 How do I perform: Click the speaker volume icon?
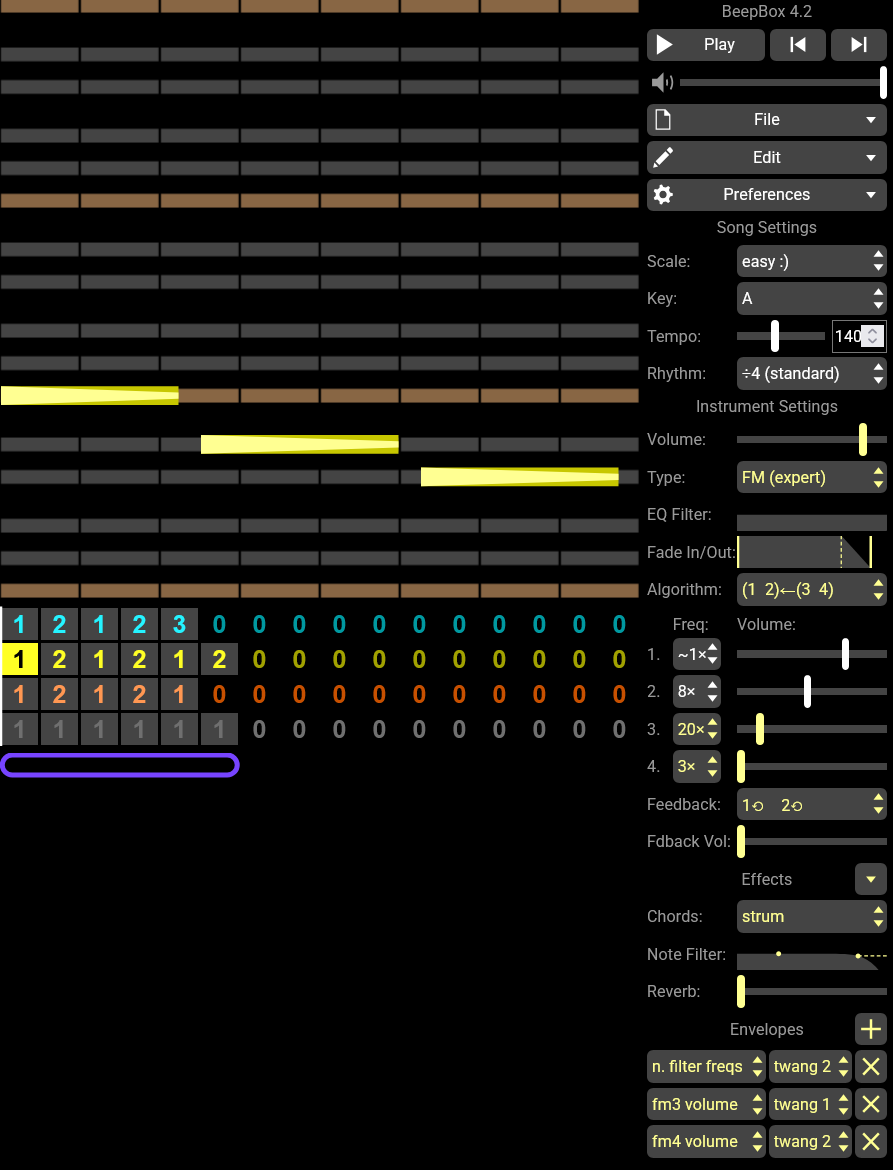662,82
